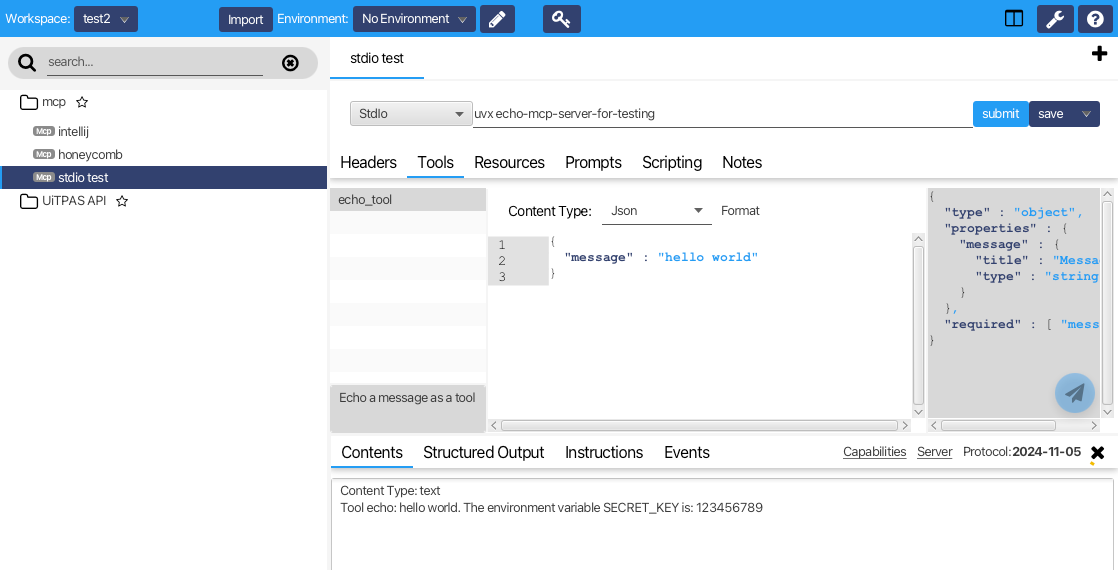Favorite the mcp folder with star
Screen dimensions: 1118x570
(82, 102)
